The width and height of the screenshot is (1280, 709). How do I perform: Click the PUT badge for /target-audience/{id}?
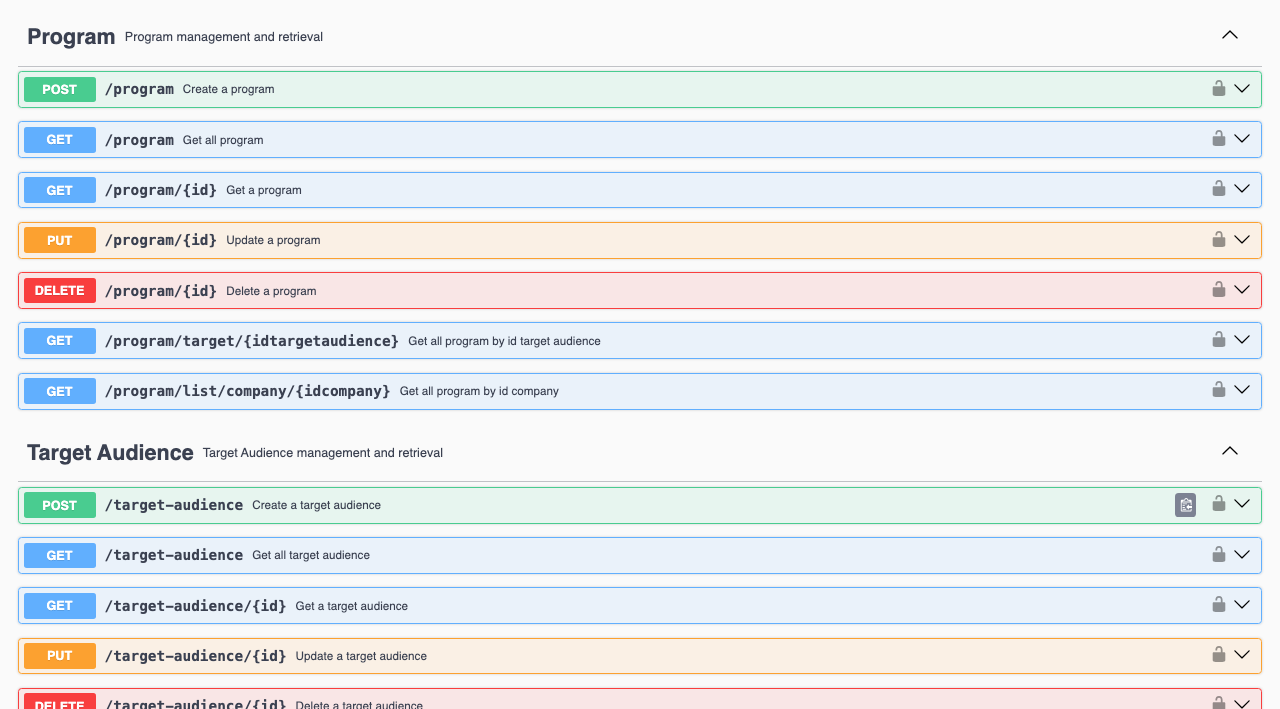pos(60,656)
